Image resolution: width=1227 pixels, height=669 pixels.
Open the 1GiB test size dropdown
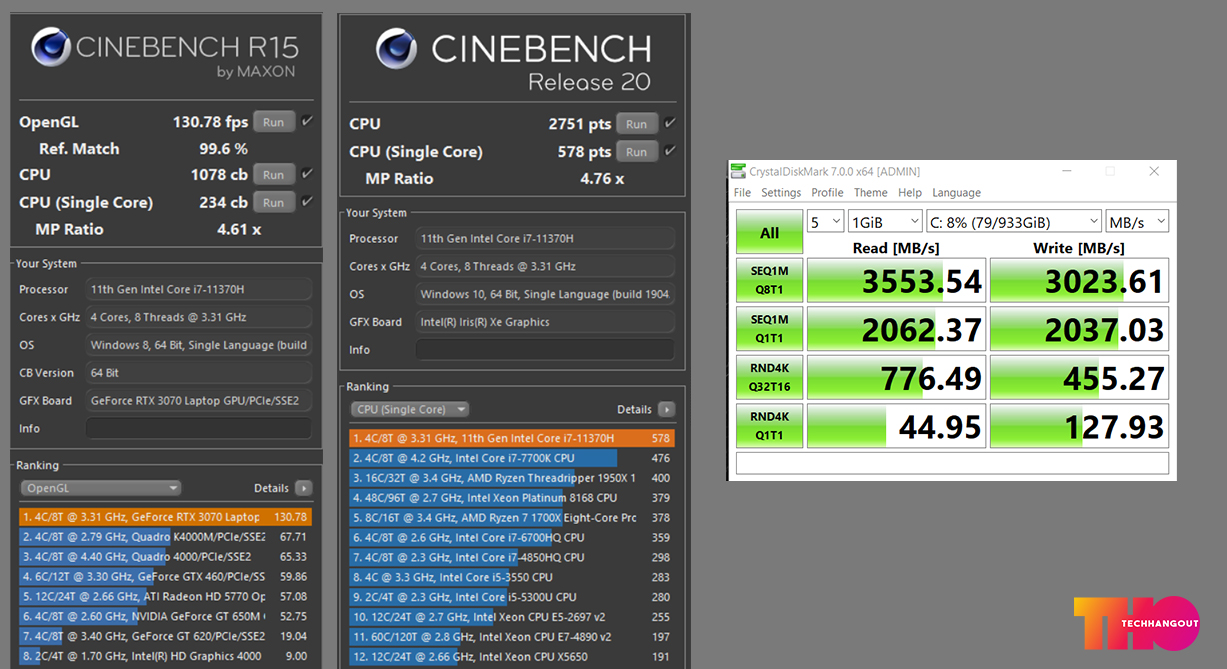click(x=885, y=221)
